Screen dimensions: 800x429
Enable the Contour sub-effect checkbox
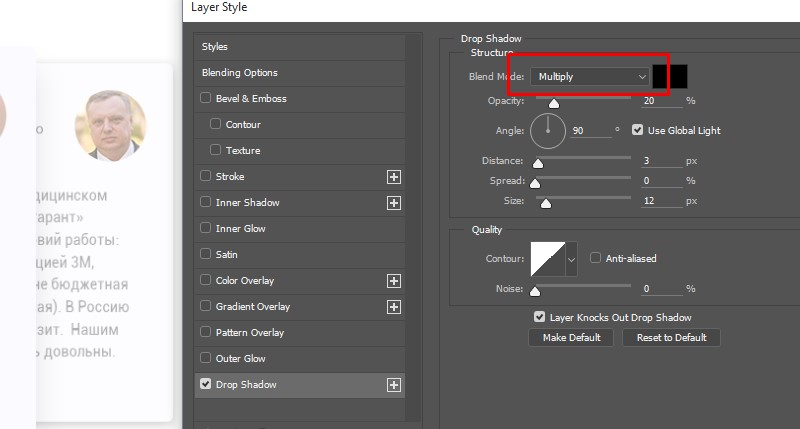click(x=215, y=123)
